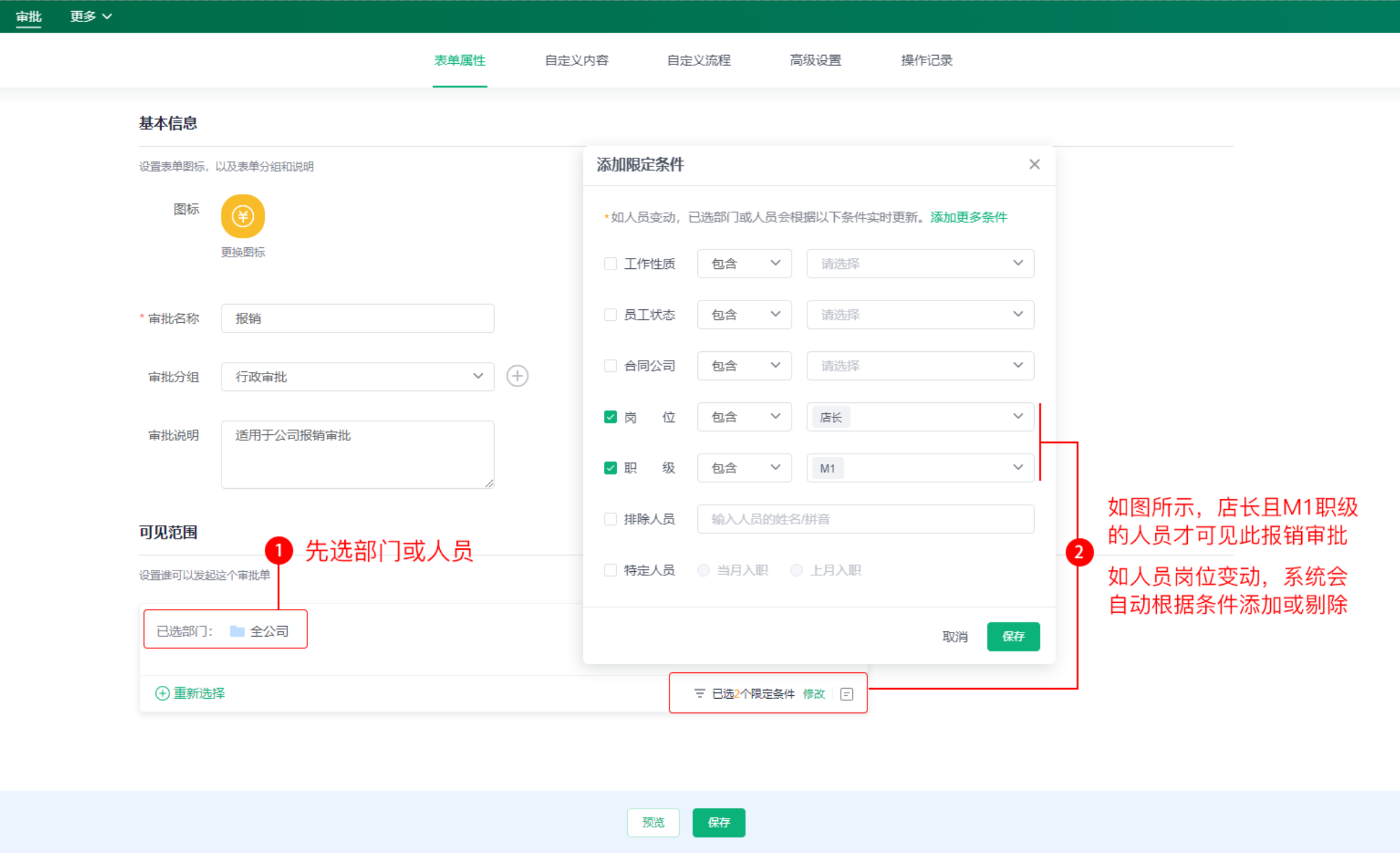The width and height of the screenshot is (1400, 853).
Task: Select the 当月入职 radio option
Action: coord(704,570)
